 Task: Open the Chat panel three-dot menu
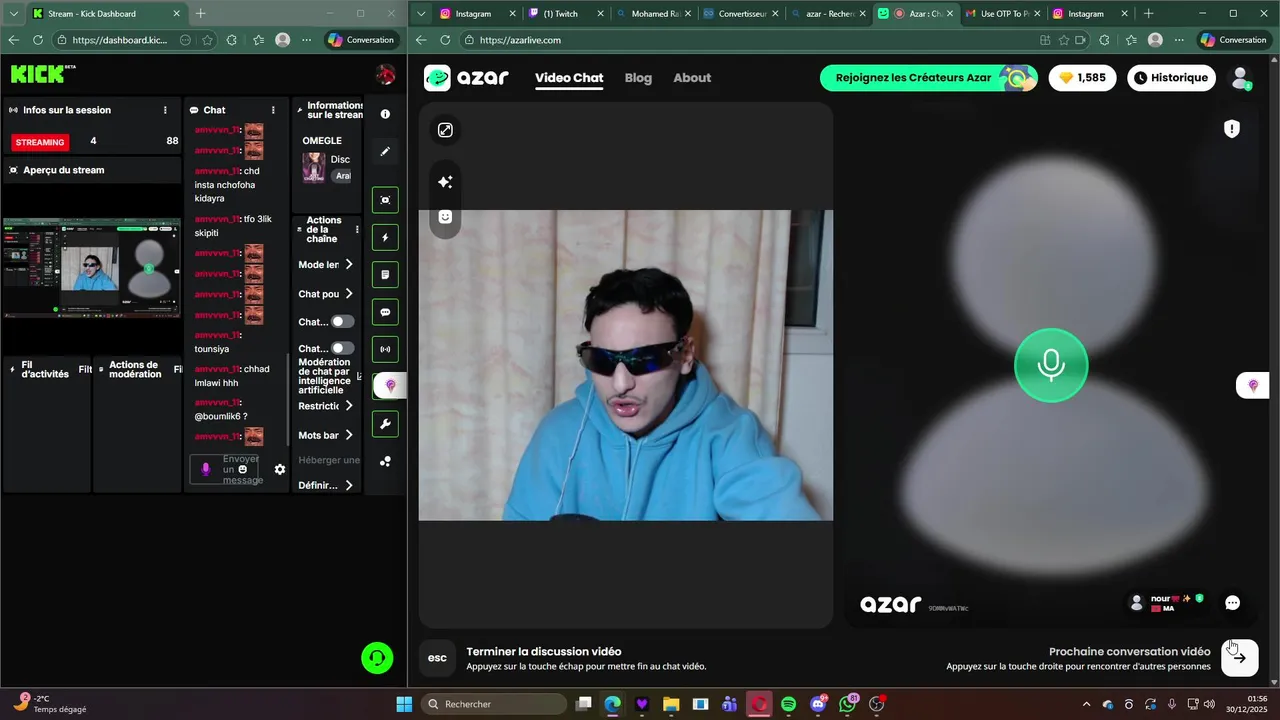(x=273, y=110)
